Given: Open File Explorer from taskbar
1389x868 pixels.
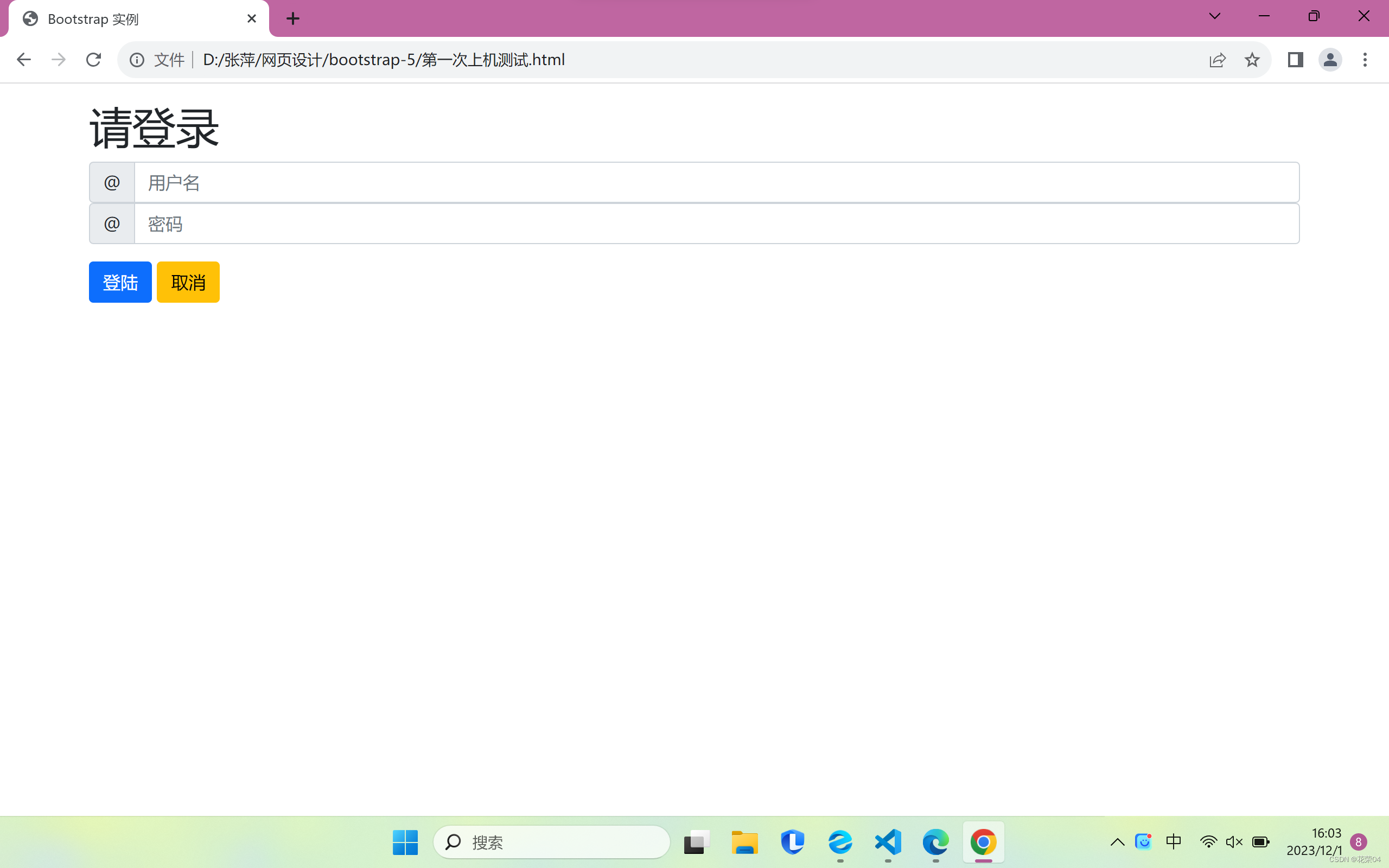Looking at the screenshot, I should pyautogui.click(x=744, y=841).
